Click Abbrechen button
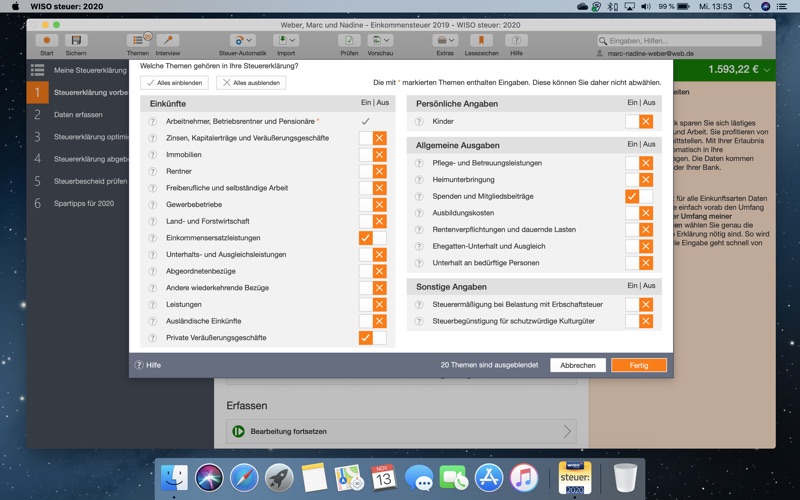The image size is (800, 500). click(578, 365)
